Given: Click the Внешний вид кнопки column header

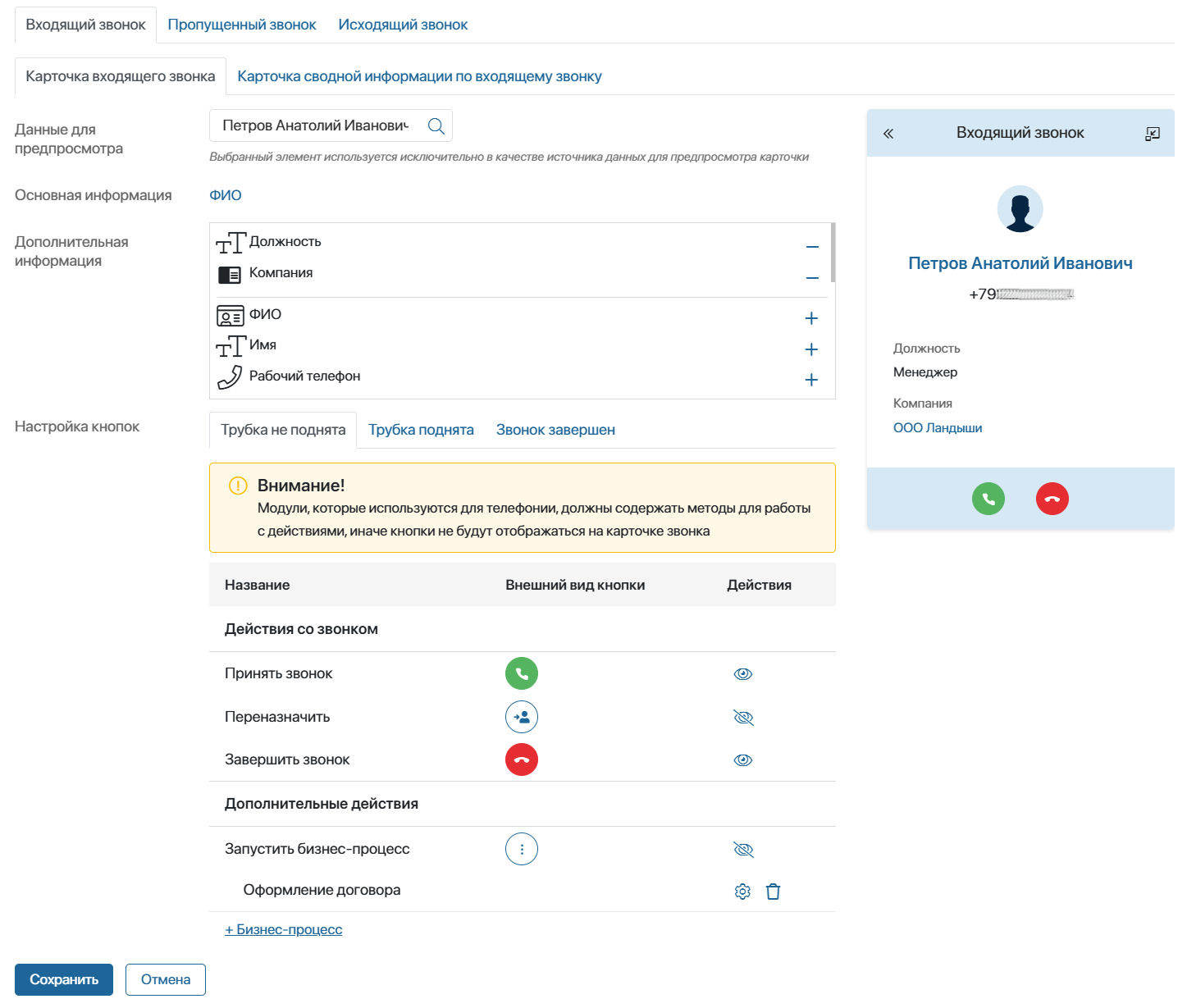Looking at the screenshot, I should coord(575,585).
